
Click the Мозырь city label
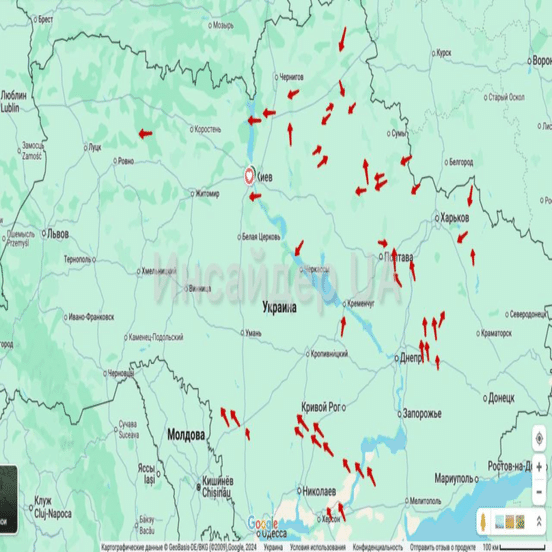coord(223,25)
